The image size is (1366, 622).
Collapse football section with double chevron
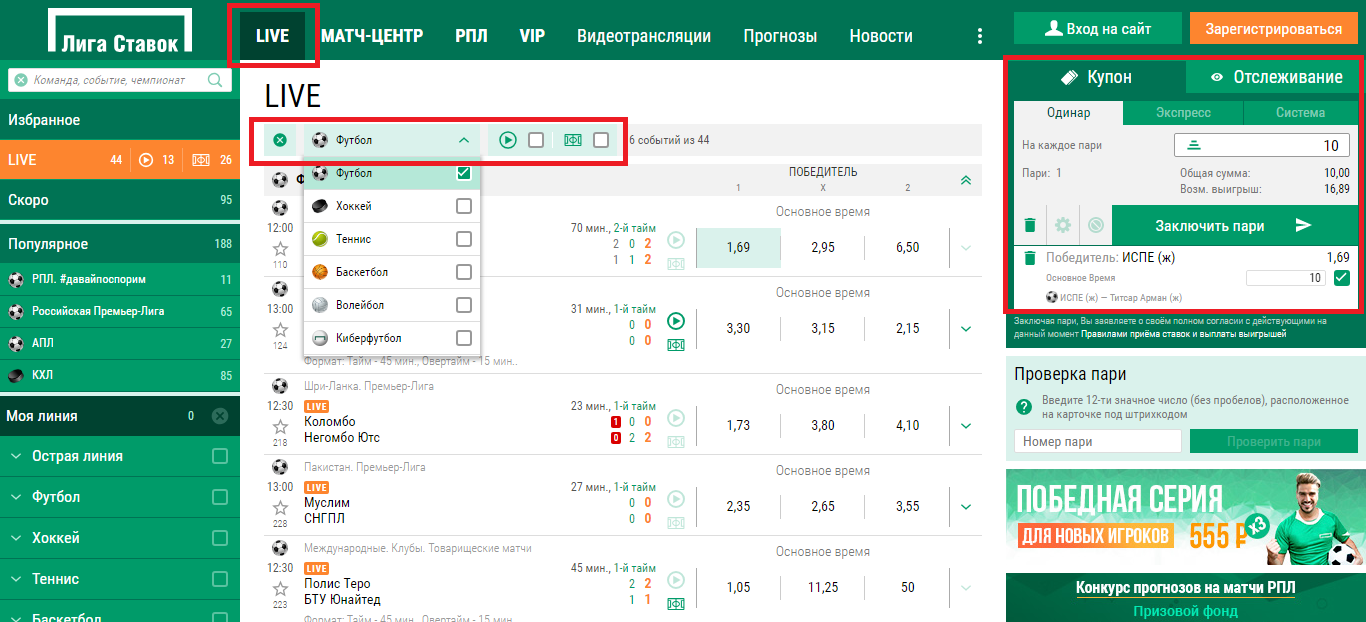coord(965,181)
